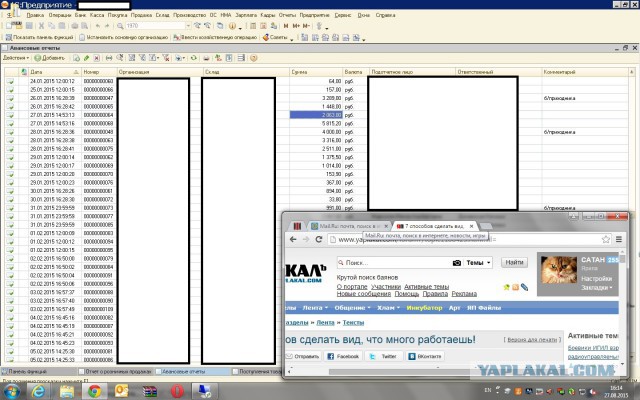Switch to Отчет о розничных продажах window tab
The image size is (640, 400).
coord(115,371)
